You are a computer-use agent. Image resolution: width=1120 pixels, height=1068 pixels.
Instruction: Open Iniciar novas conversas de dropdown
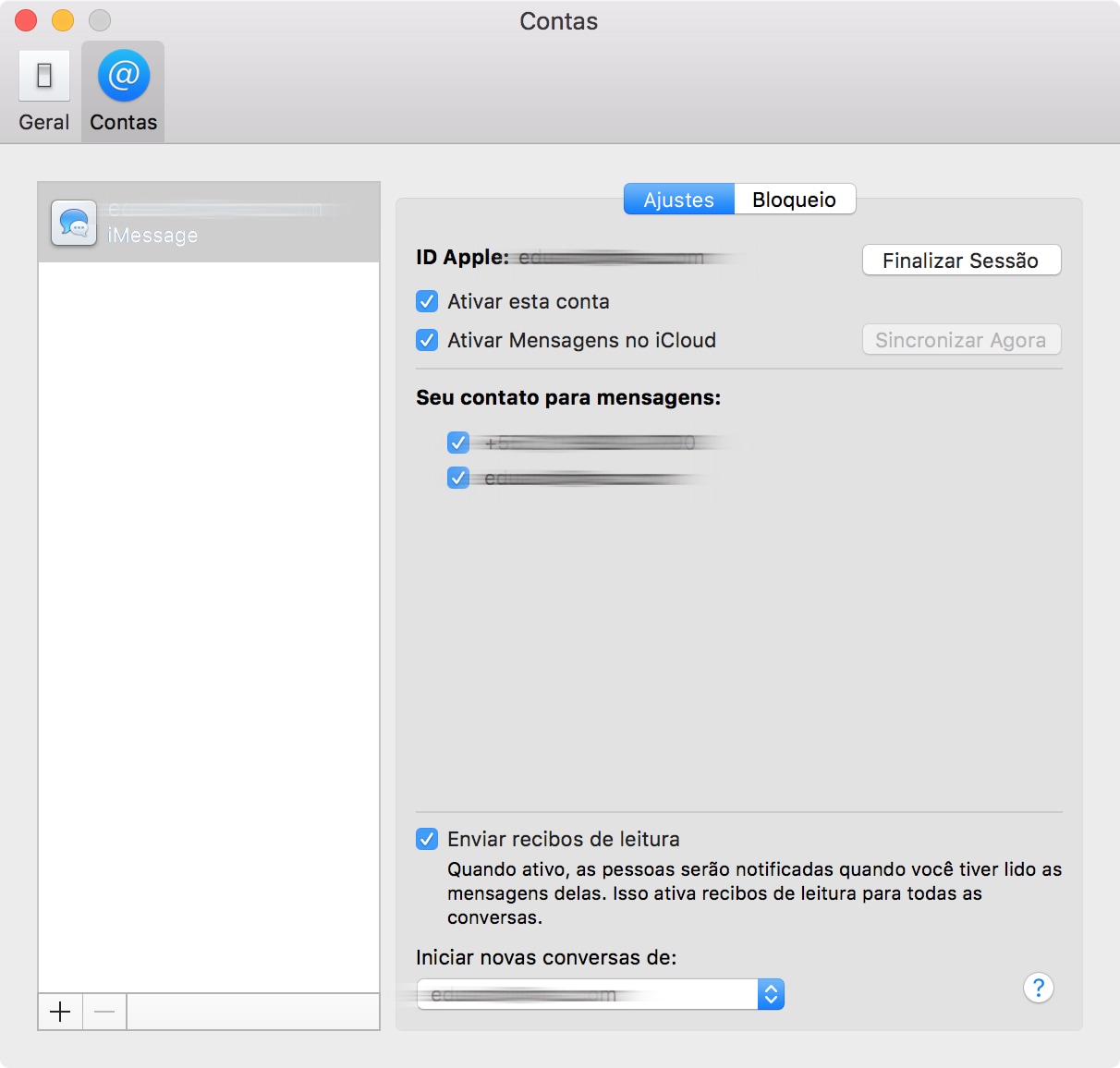click(x=601, y=994)
